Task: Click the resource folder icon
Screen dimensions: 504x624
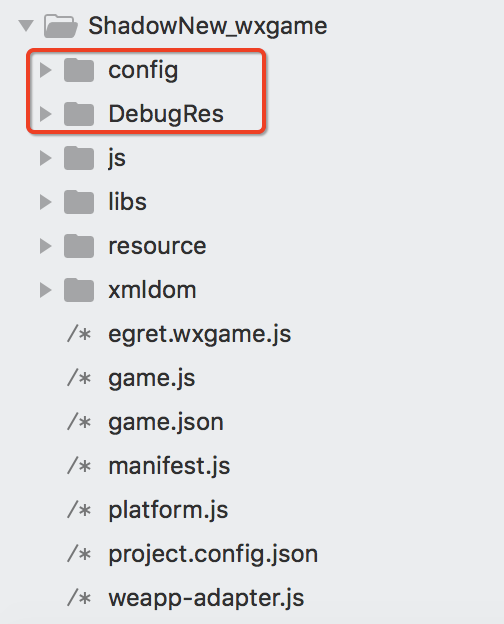Action: pos(79,246)
